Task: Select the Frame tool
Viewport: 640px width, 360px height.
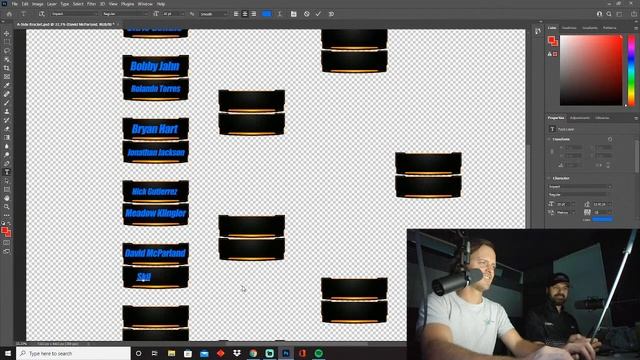Action: pos(7,76)
